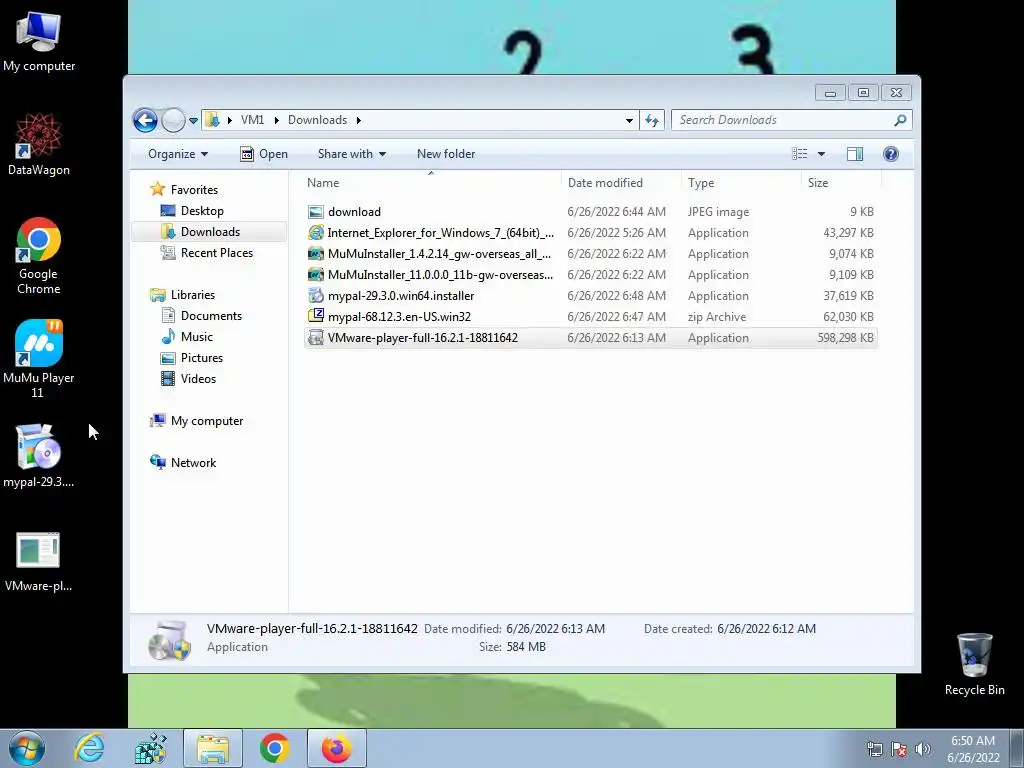Sort files by Type column
The width and height of the screenshot is (1024, 768).
741,183
